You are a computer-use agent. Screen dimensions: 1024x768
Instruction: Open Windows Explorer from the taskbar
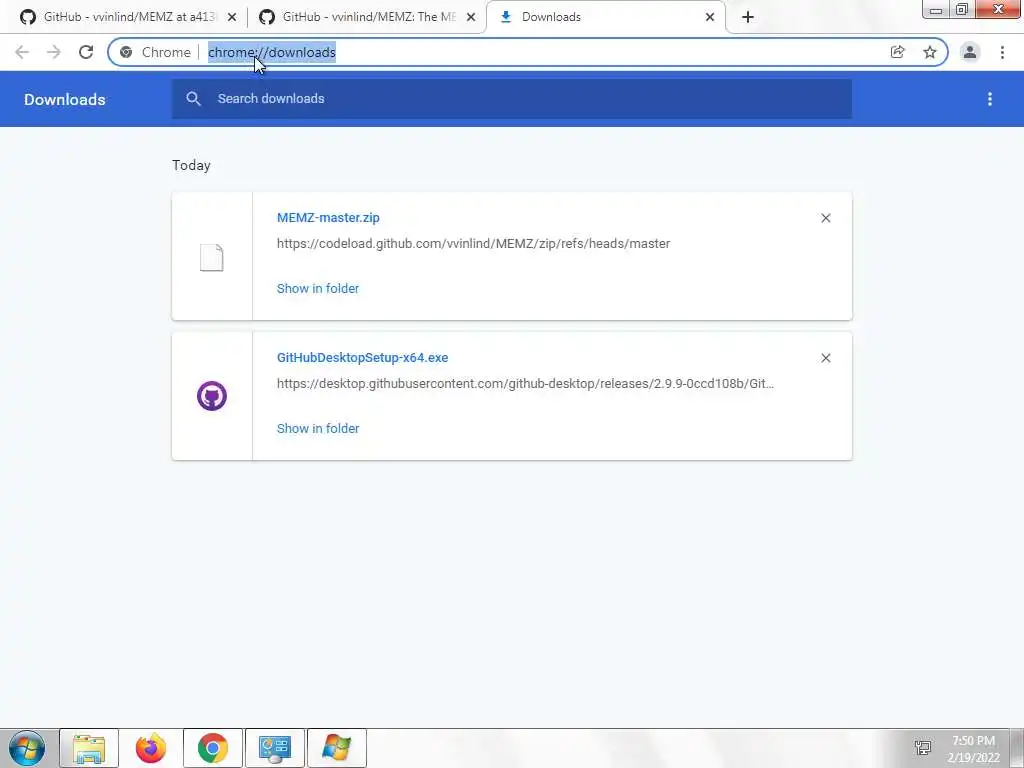pos(89,748)
